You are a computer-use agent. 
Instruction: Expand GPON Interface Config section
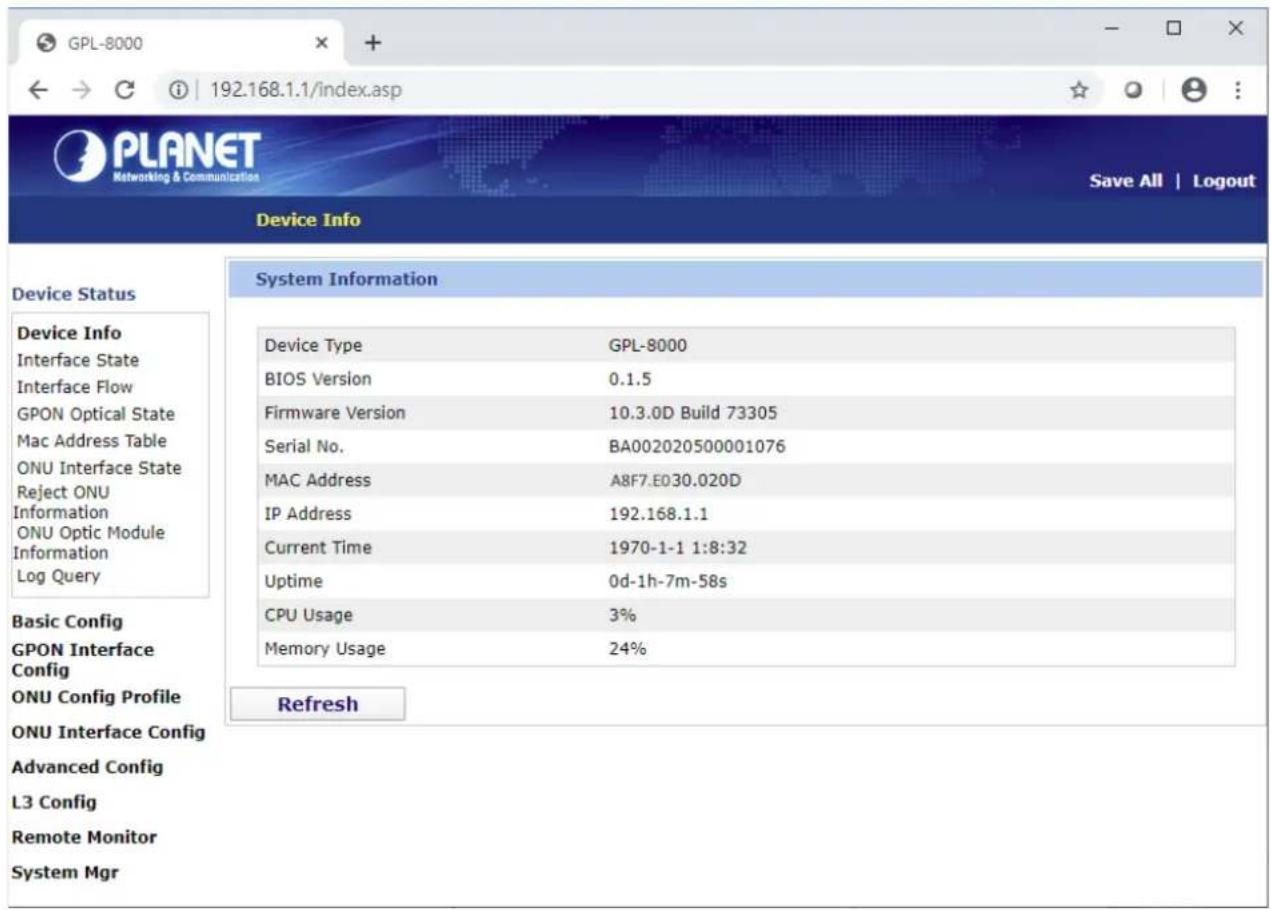click(82, 659)
